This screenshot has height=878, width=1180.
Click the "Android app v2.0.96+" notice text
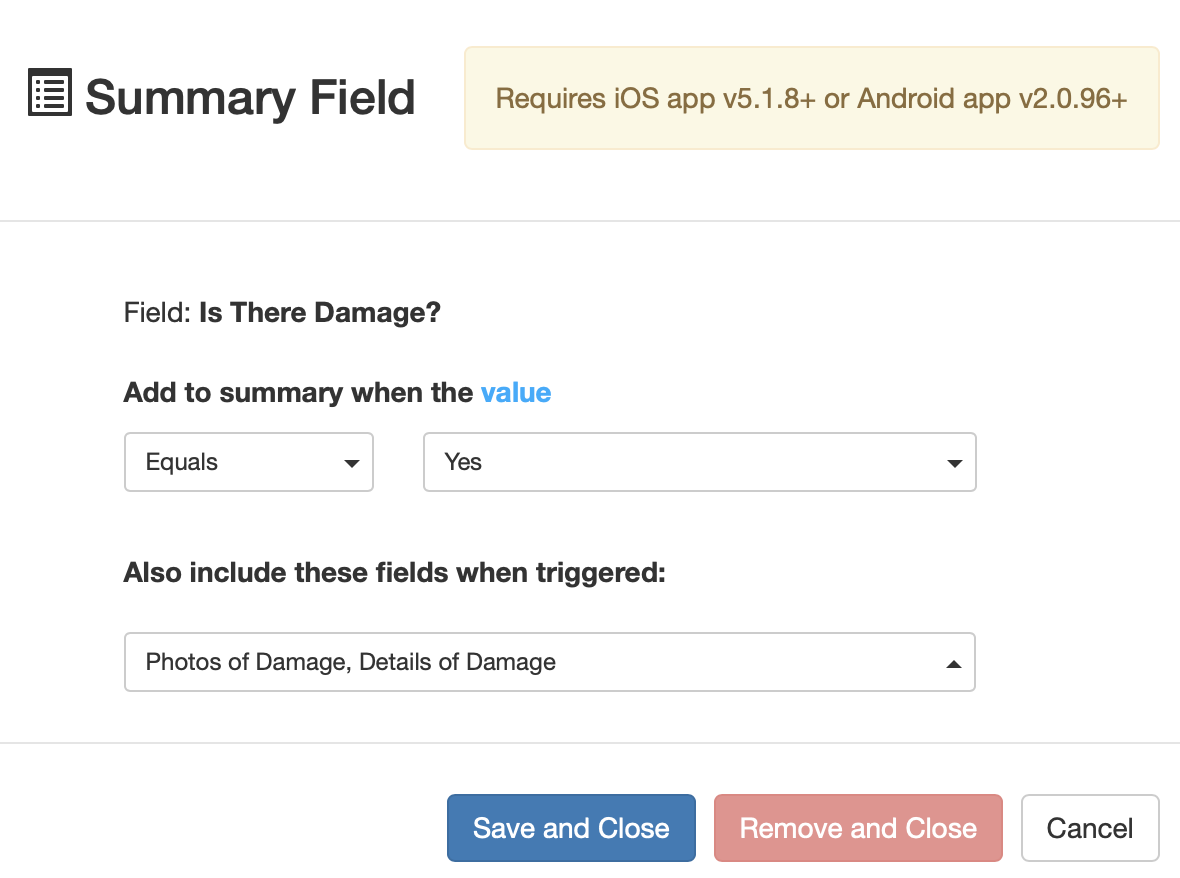992,99
